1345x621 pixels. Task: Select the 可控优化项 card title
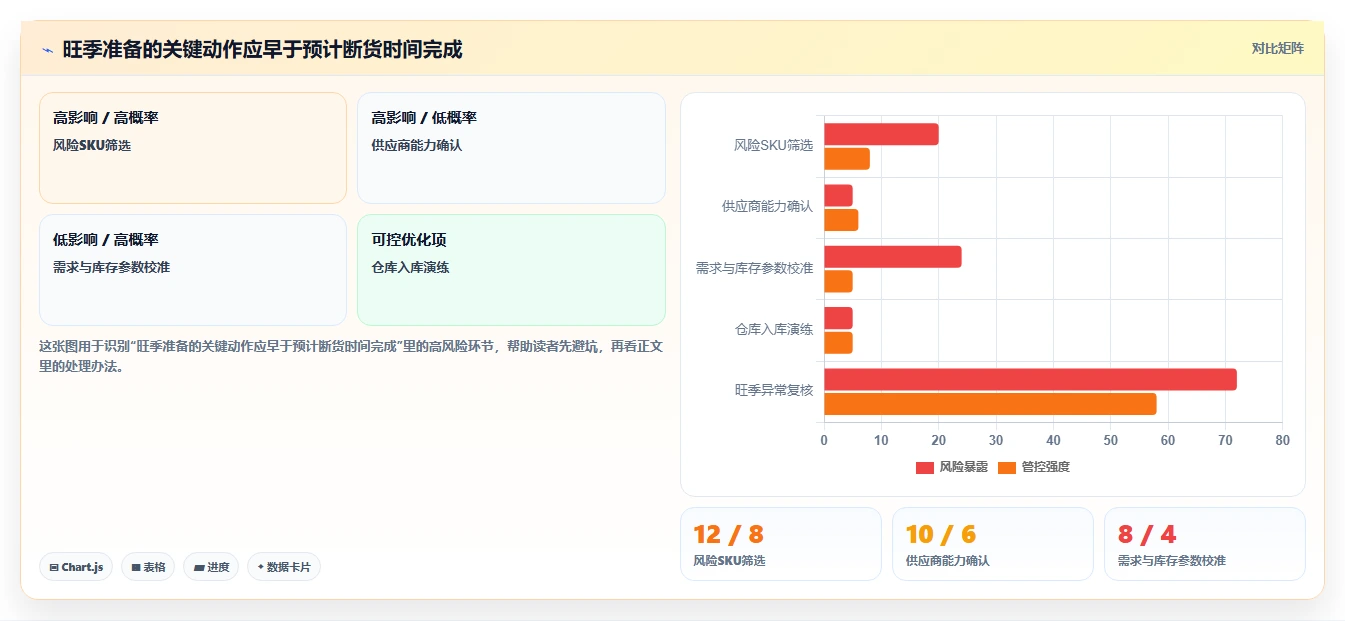pyautogui.click(x=409, y=240)
